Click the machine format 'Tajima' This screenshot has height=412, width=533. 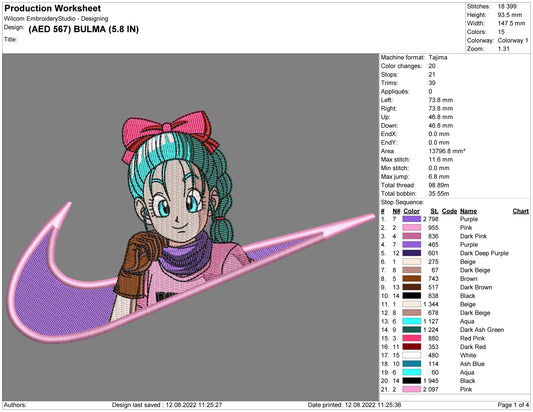(x=438, y=57)
